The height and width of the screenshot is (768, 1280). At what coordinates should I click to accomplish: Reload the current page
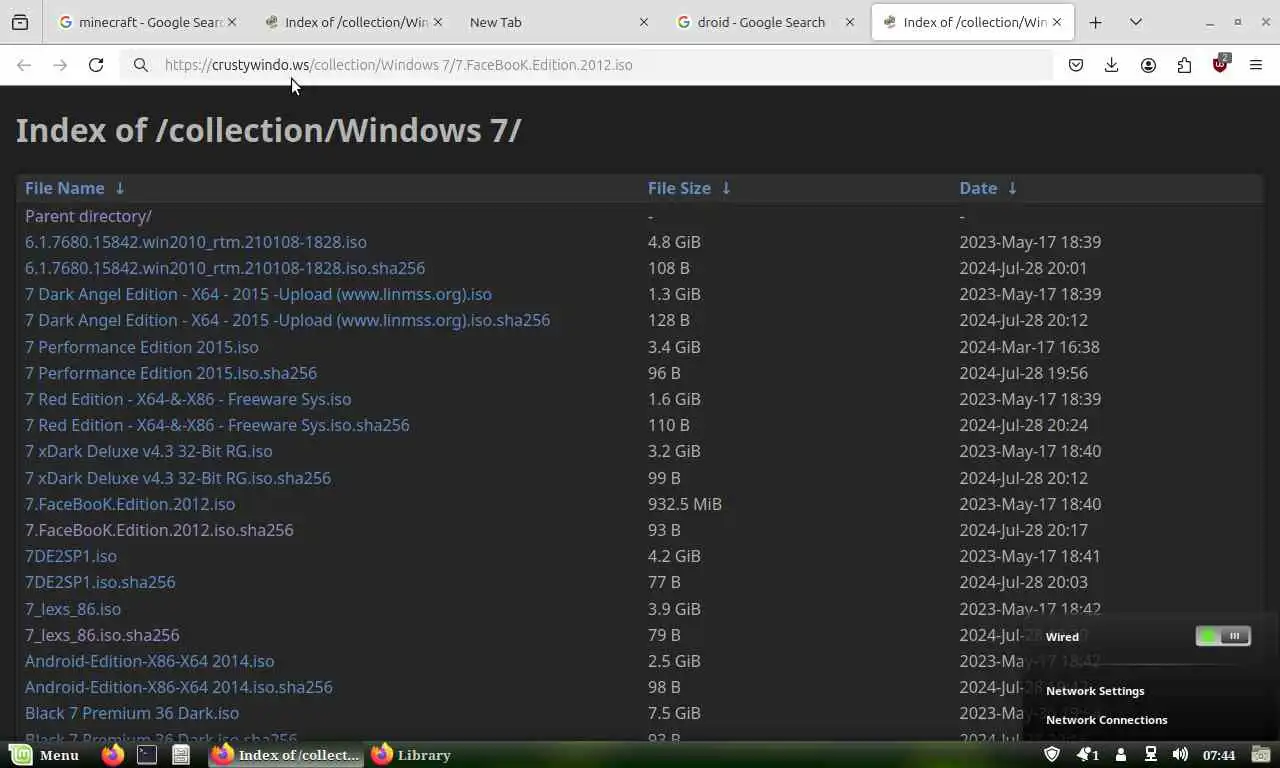coord(96,65)
